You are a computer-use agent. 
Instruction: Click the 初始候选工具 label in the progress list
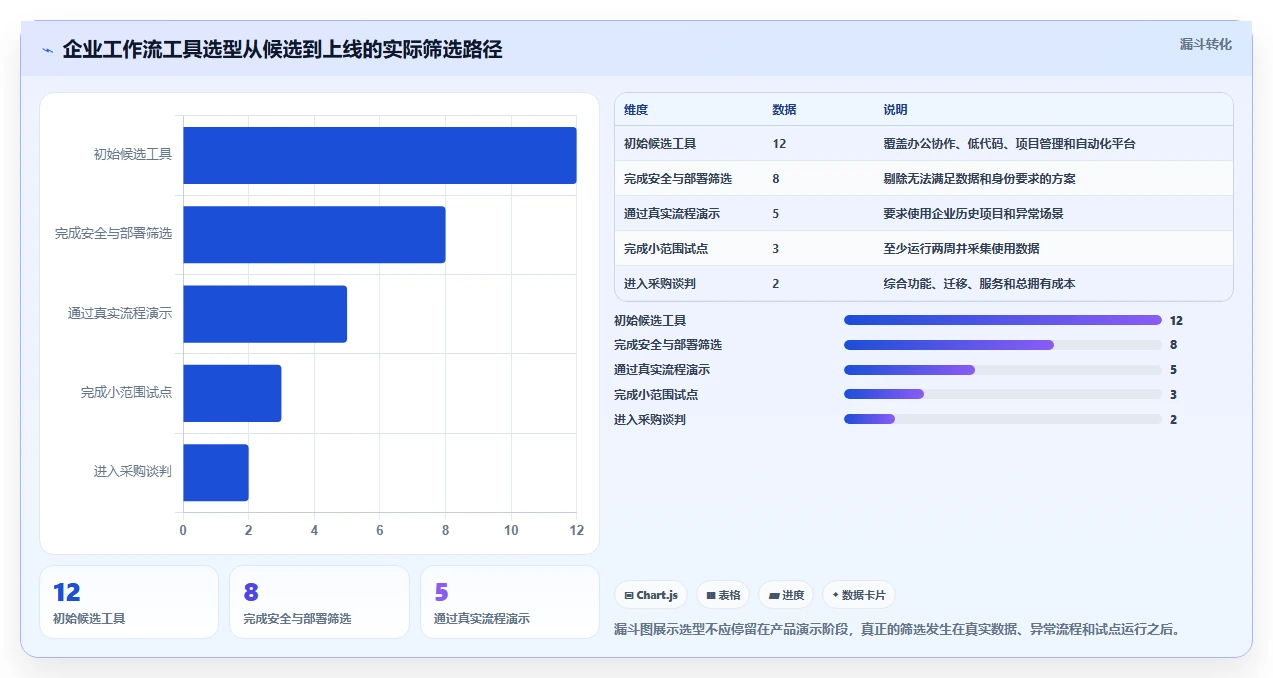pyautogui.click(x=650, y=321)
